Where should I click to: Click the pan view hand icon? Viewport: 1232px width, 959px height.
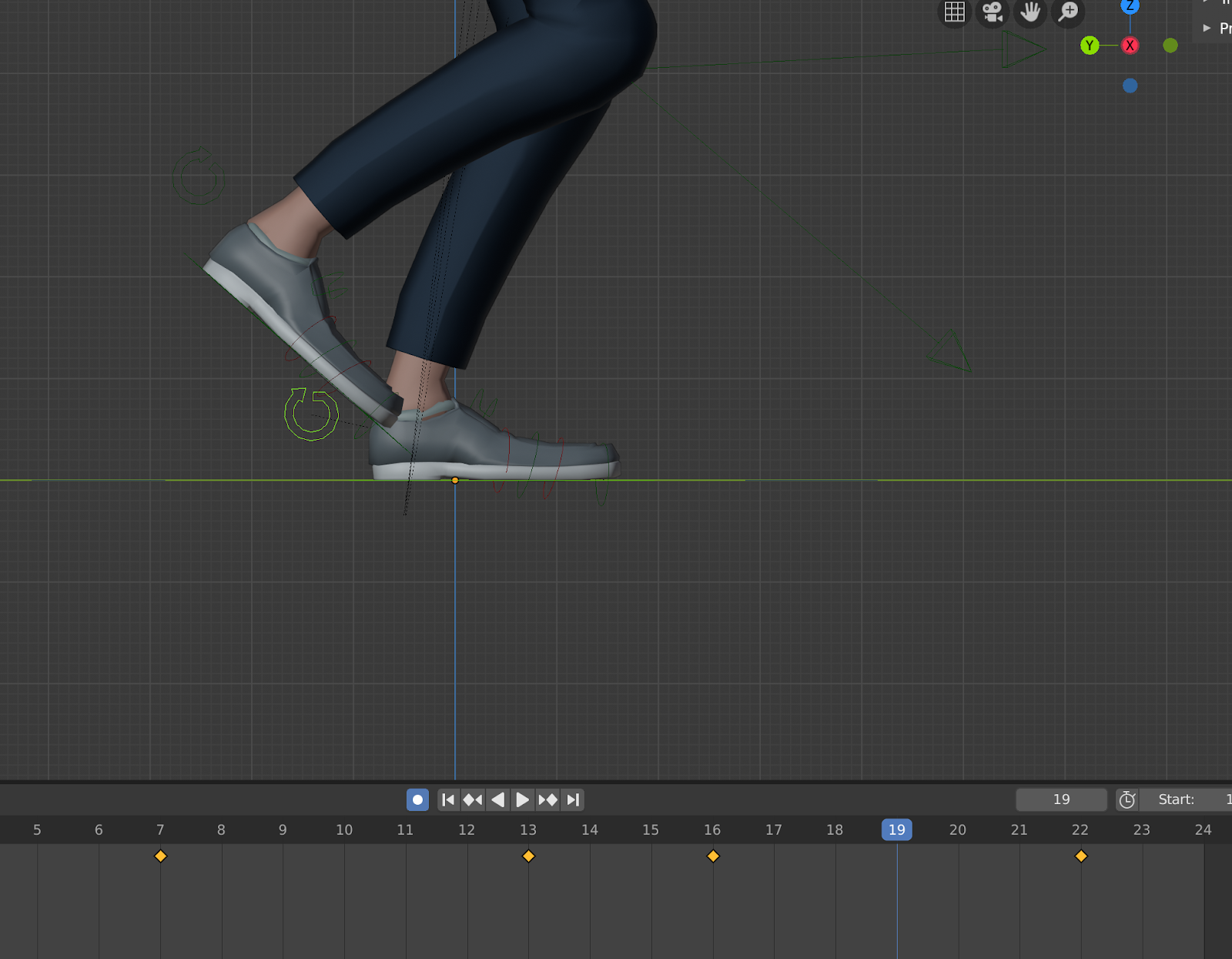[1030, 12]
